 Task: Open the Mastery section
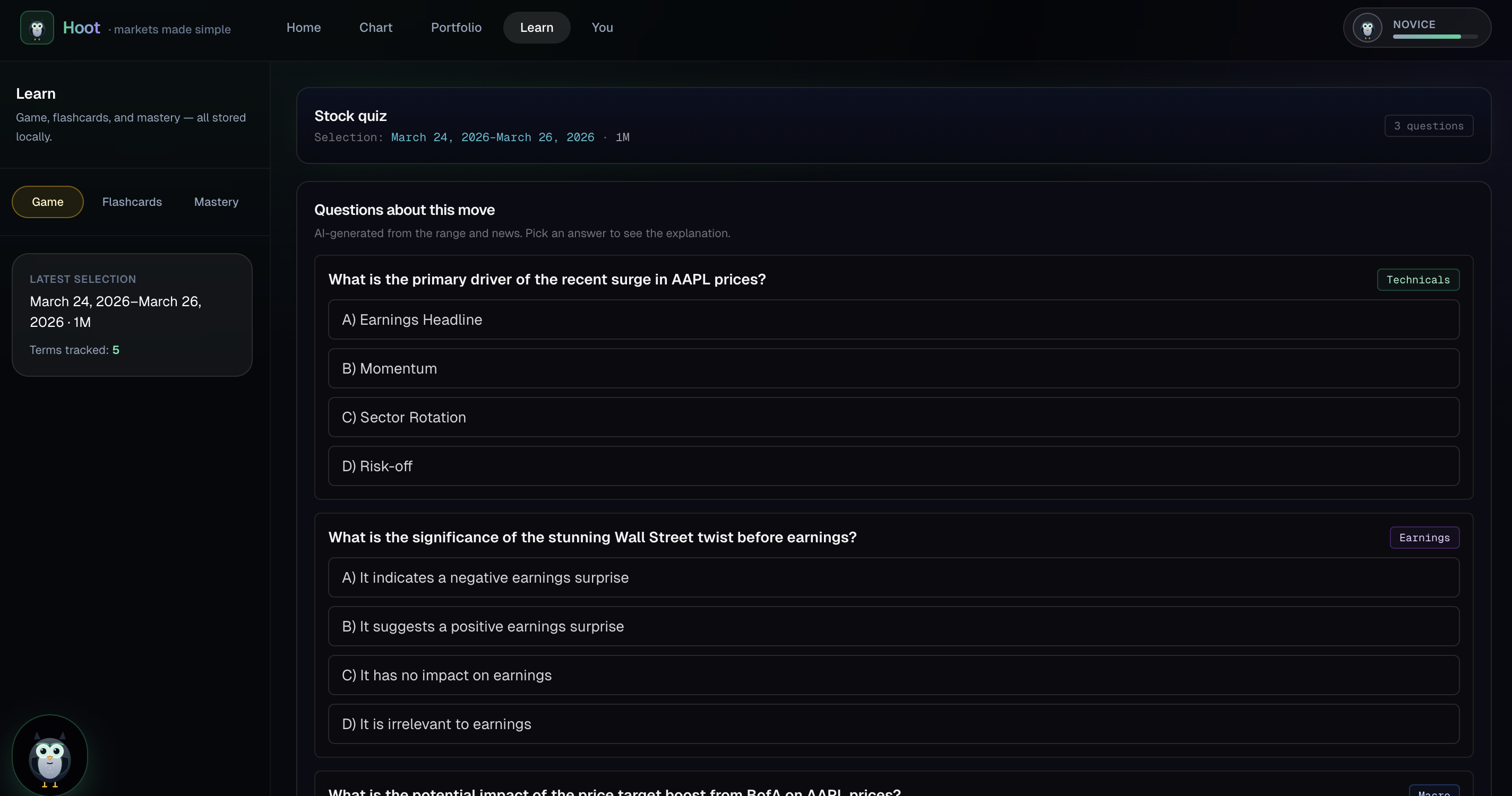[x=216, y=202]
